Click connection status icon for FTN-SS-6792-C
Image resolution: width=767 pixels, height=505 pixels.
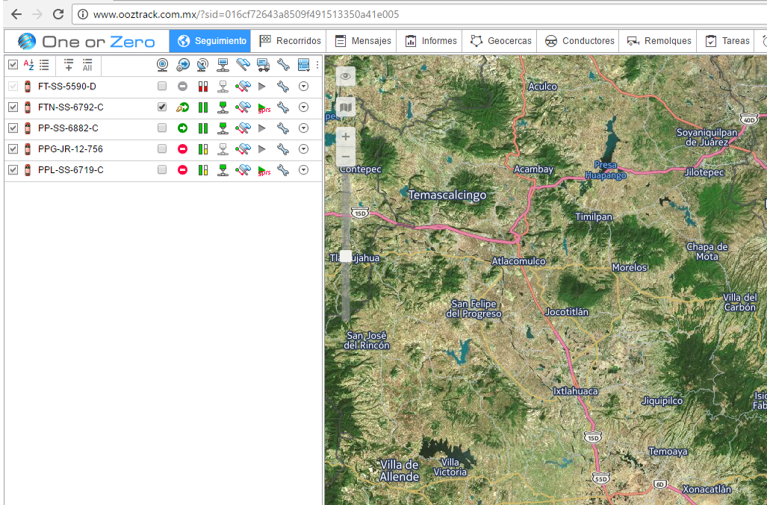pos(223,107)
